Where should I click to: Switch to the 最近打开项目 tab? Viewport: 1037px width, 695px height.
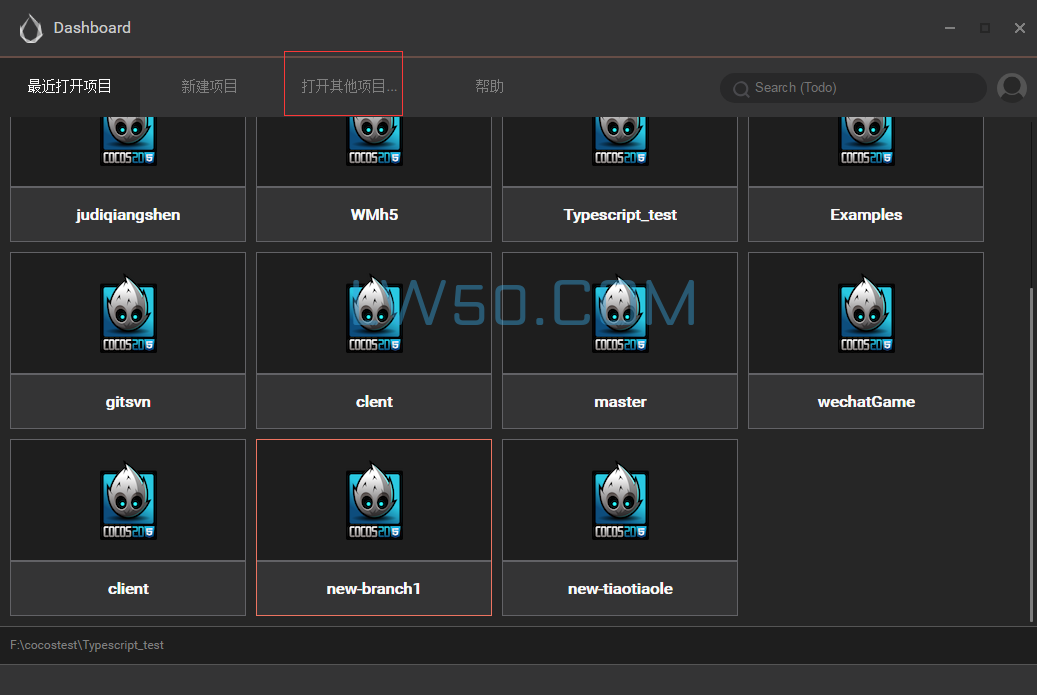pyautogui.click(x=70, y=87)
